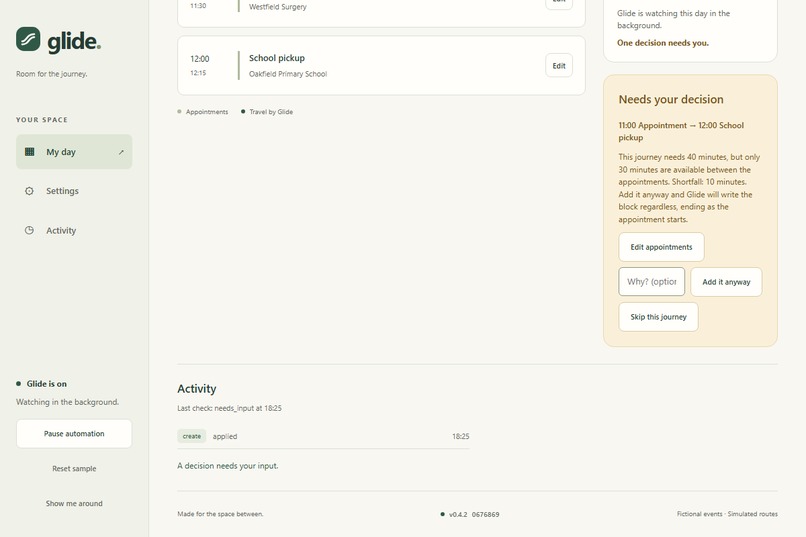Image resolution: width=806 pixels, height=537 pixels.
Task: Click '11:00 Appointment → 12:00 School pickup' text
Action: click(x=681, y=132)
